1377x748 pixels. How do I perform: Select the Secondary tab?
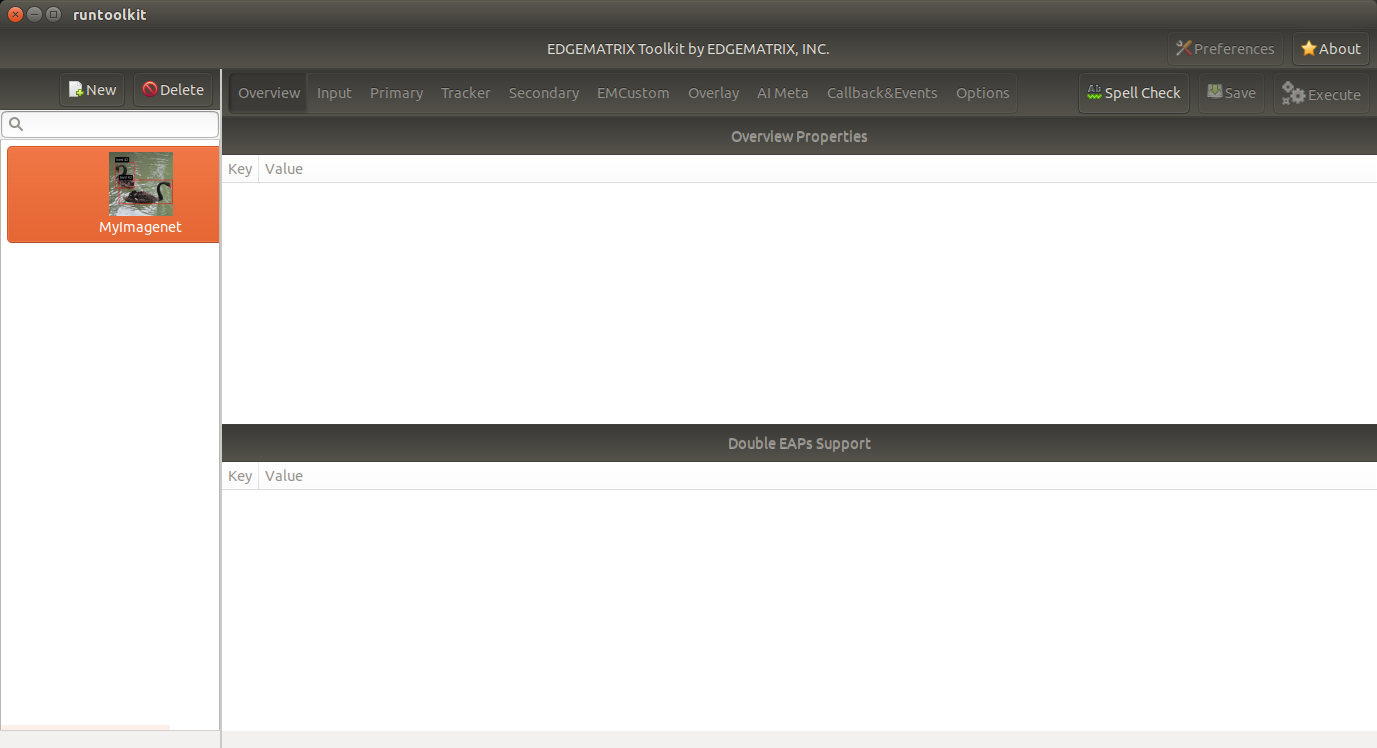tap(544, 93)
